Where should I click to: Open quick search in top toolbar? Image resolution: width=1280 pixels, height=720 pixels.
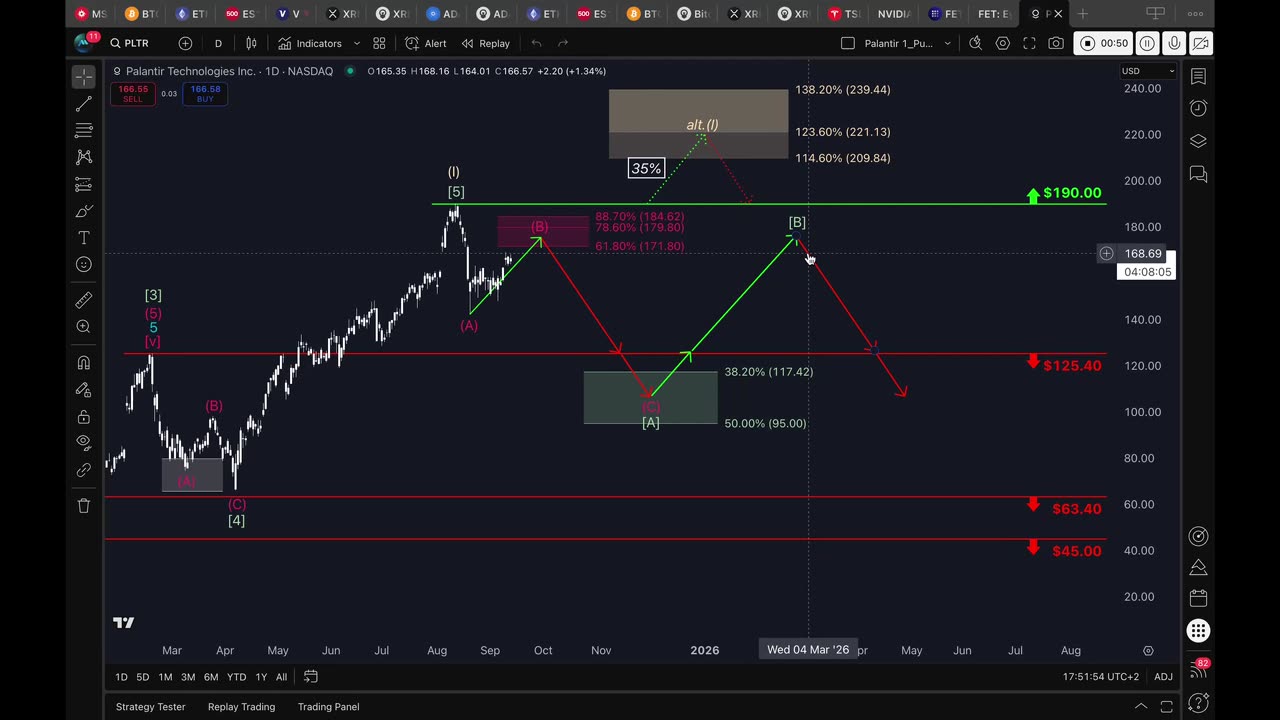[975, 43]
